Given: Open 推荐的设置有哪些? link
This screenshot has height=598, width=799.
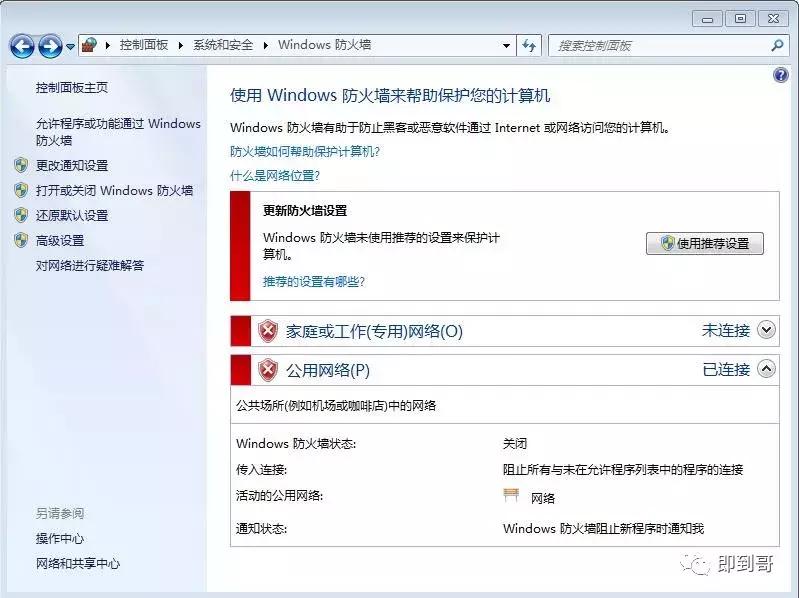Looking at the screenshot, I should pos(314,282).
